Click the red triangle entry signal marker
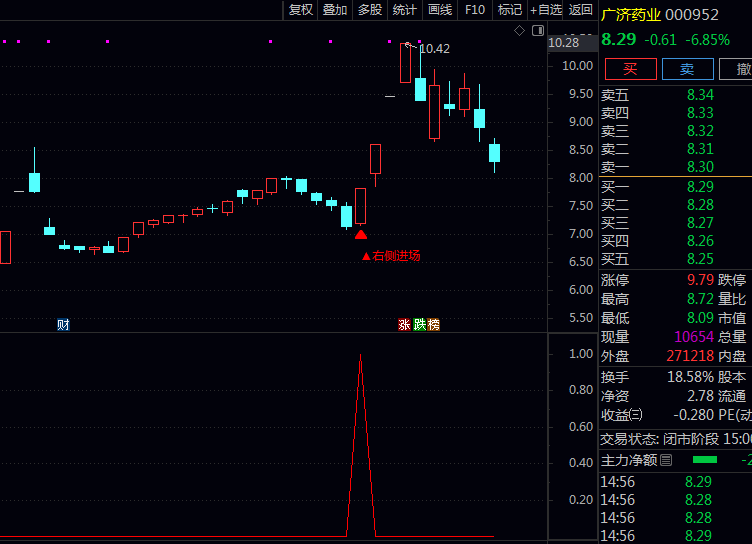This screenshot has height=544, width=752. (361, 235)
